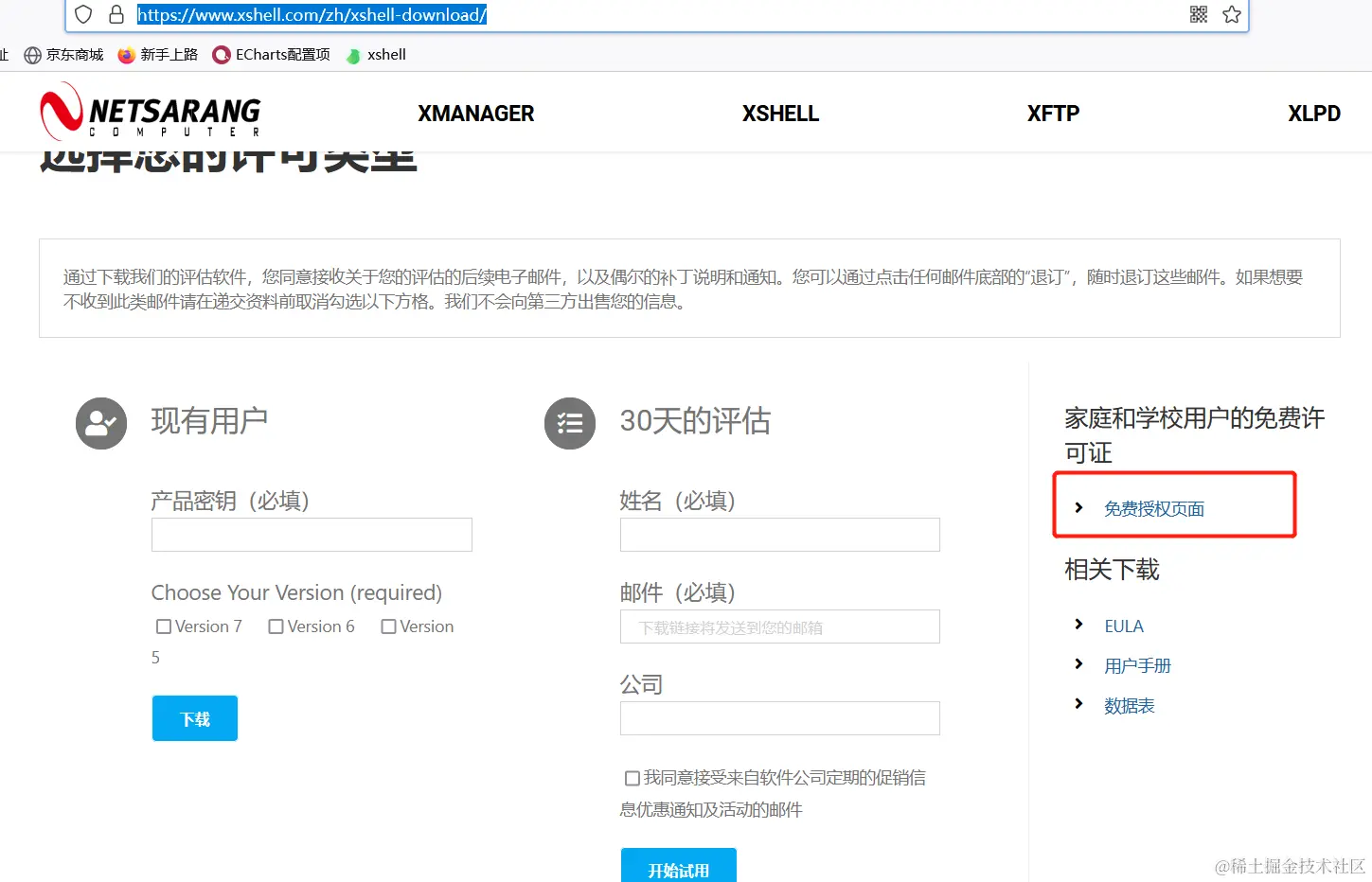Open the 用户手册 link
This screenshot has height=882, width=1372.
tap(1137, 666)
